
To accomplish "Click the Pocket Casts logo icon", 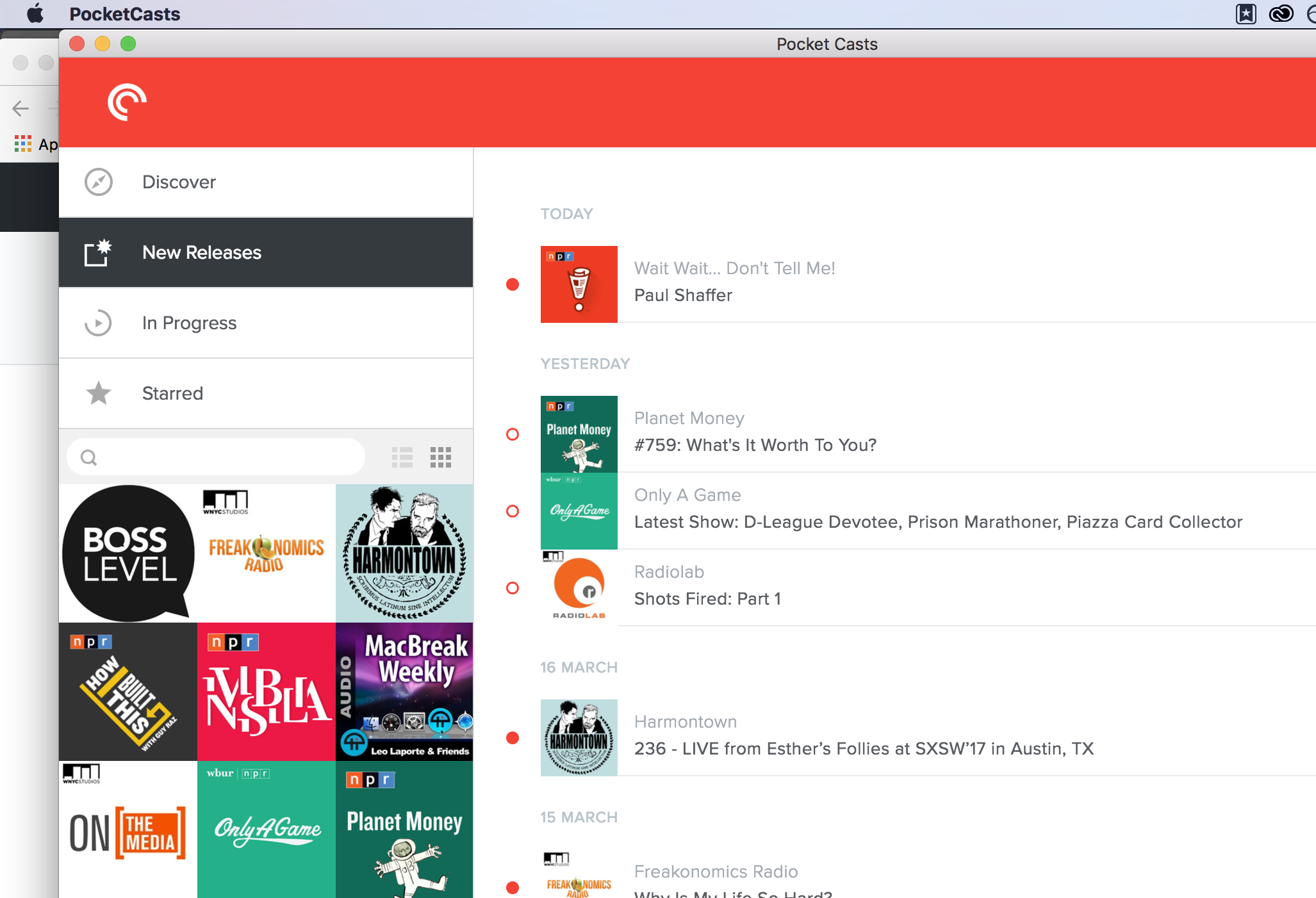I will [x=127, y=102].
